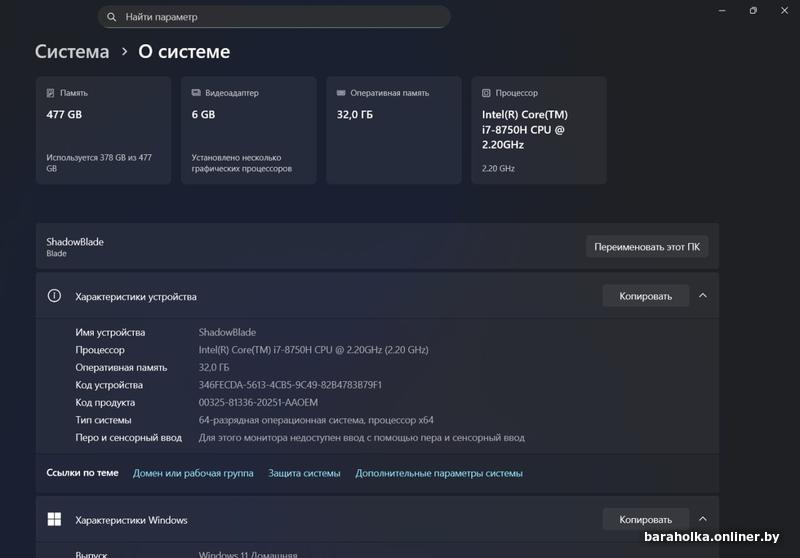Select the '32,0 ГБ' value in specs list

click(x=214, y=367)
